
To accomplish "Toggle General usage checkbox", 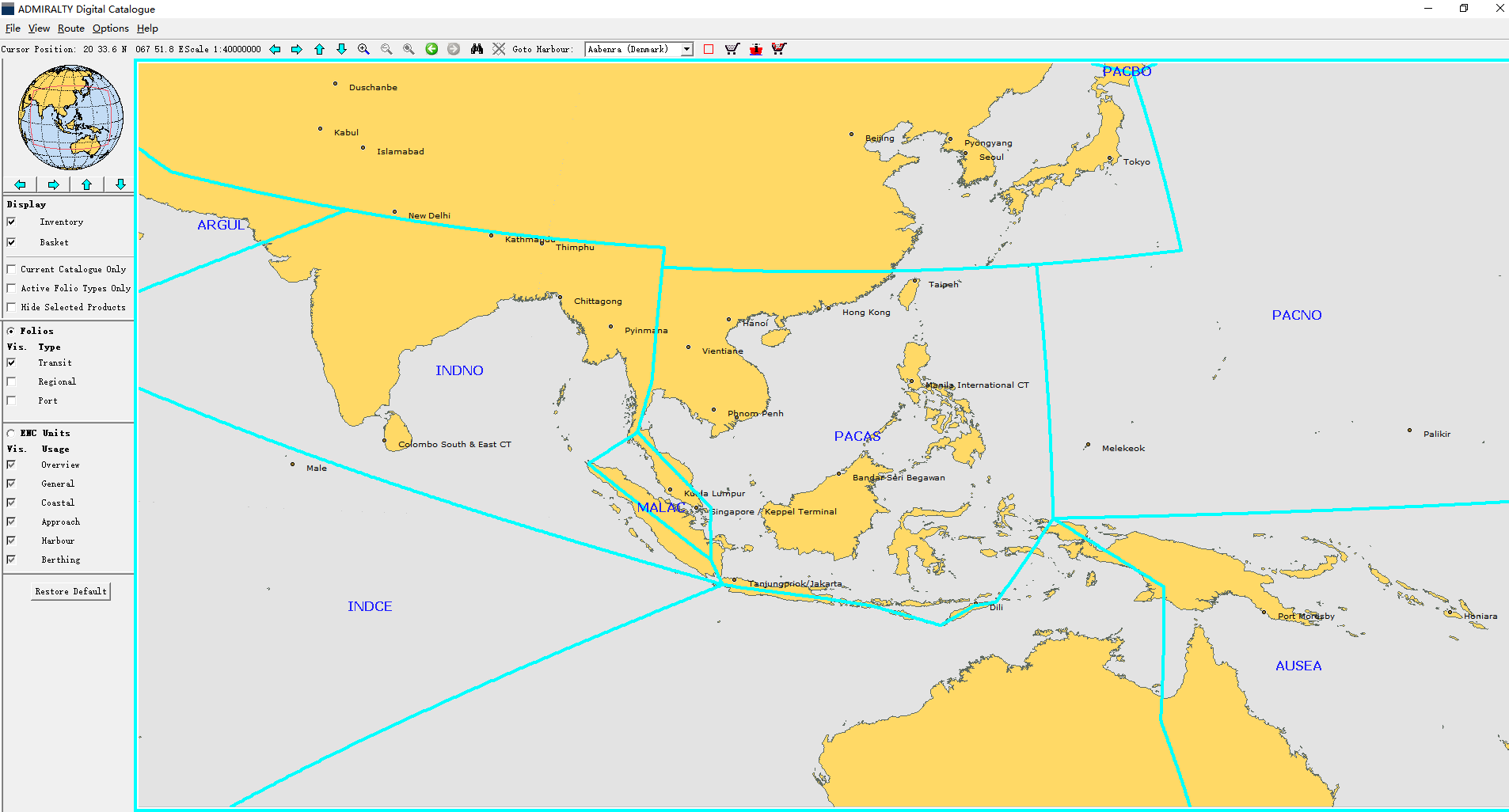I will (x=11, y=484).
